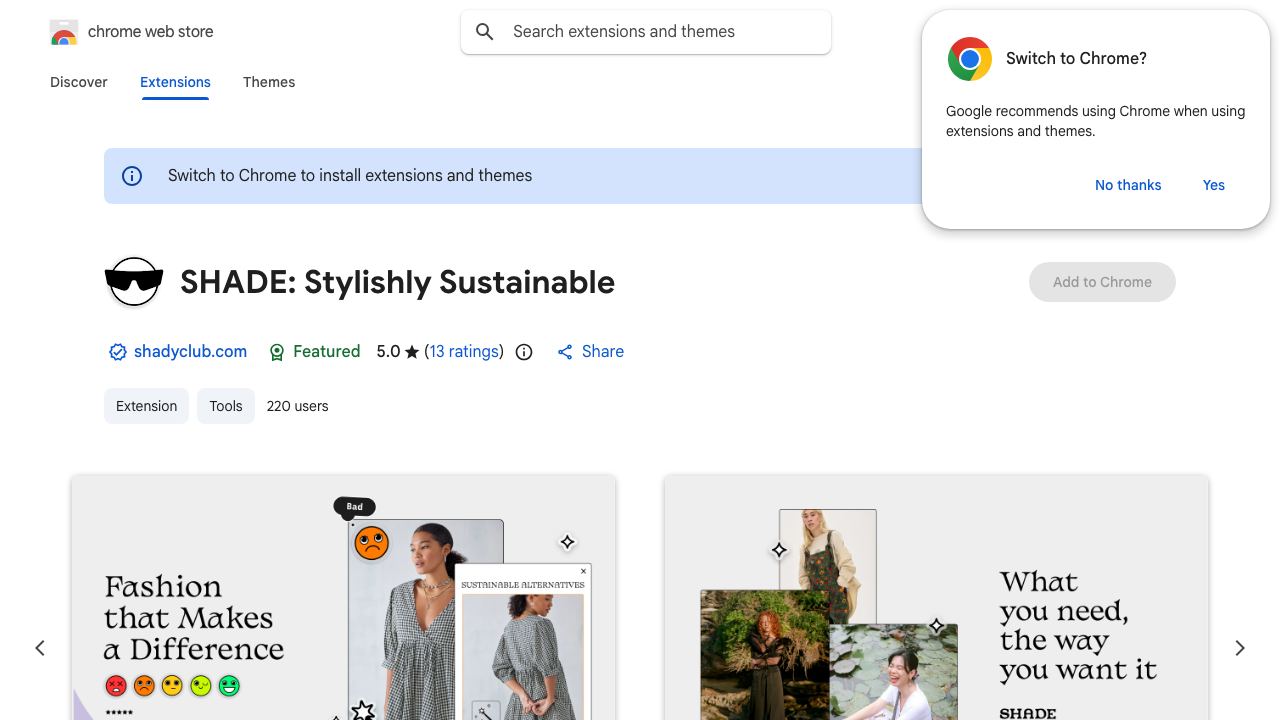1280x720 pixels.
Task: Open the Discover tab
Action: click(79, 82)
